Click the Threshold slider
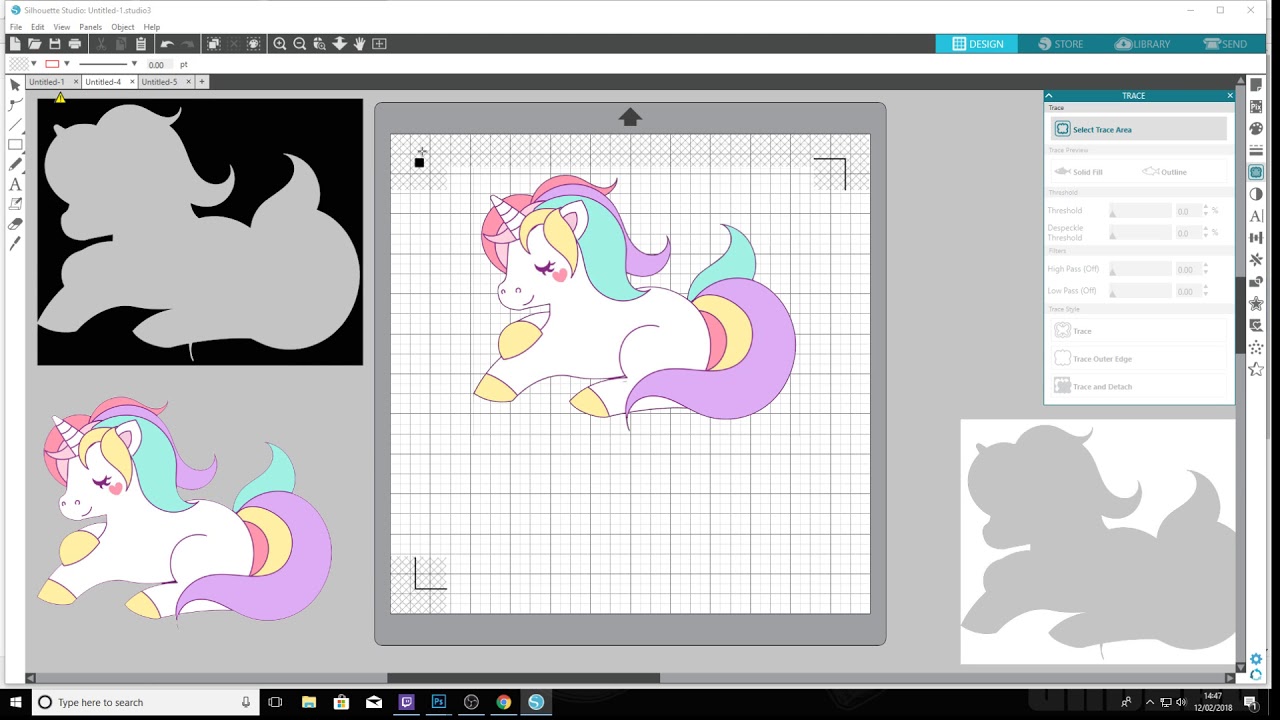Viewport: 1280px width, 720px height. tap(1140, 211)
